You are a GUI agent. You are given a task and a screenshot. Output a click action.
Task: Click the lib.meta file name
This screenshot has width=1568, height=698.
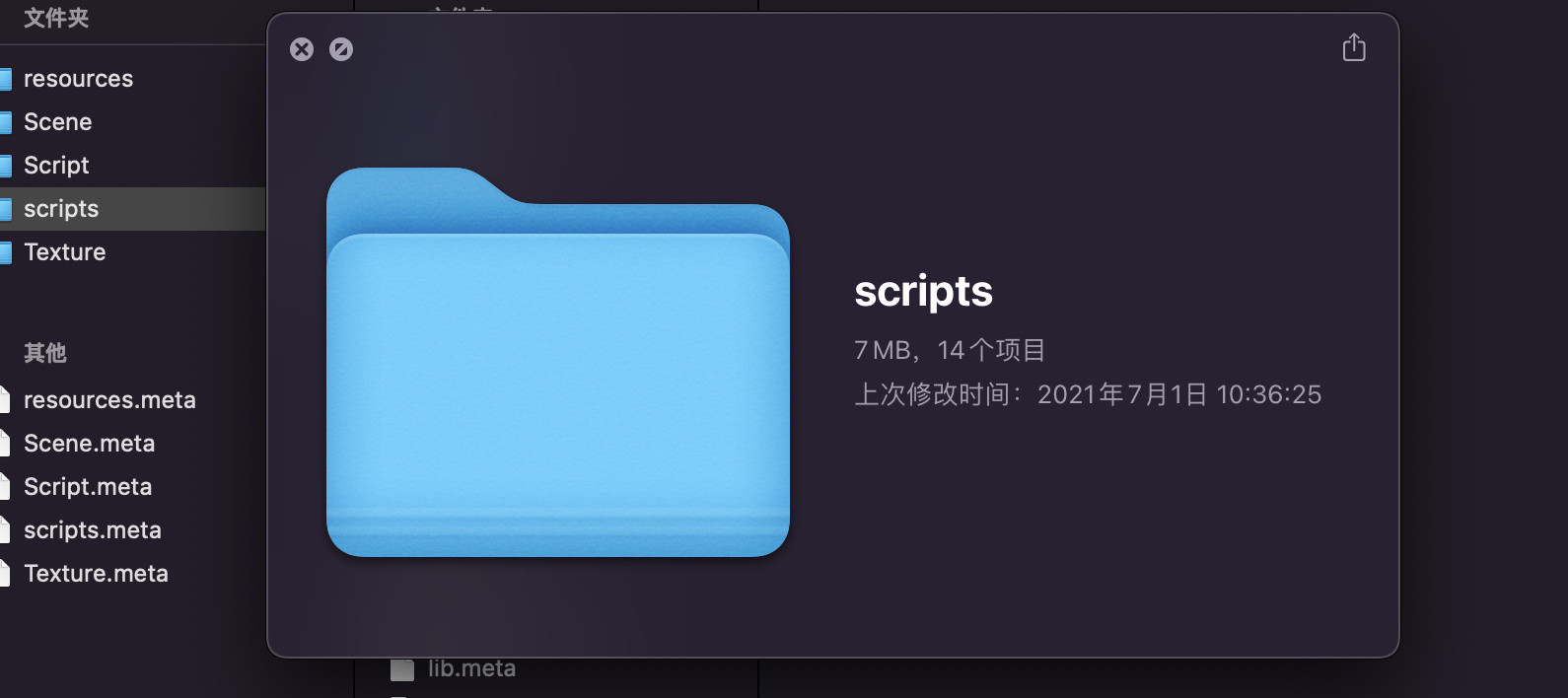click(471, 668)
